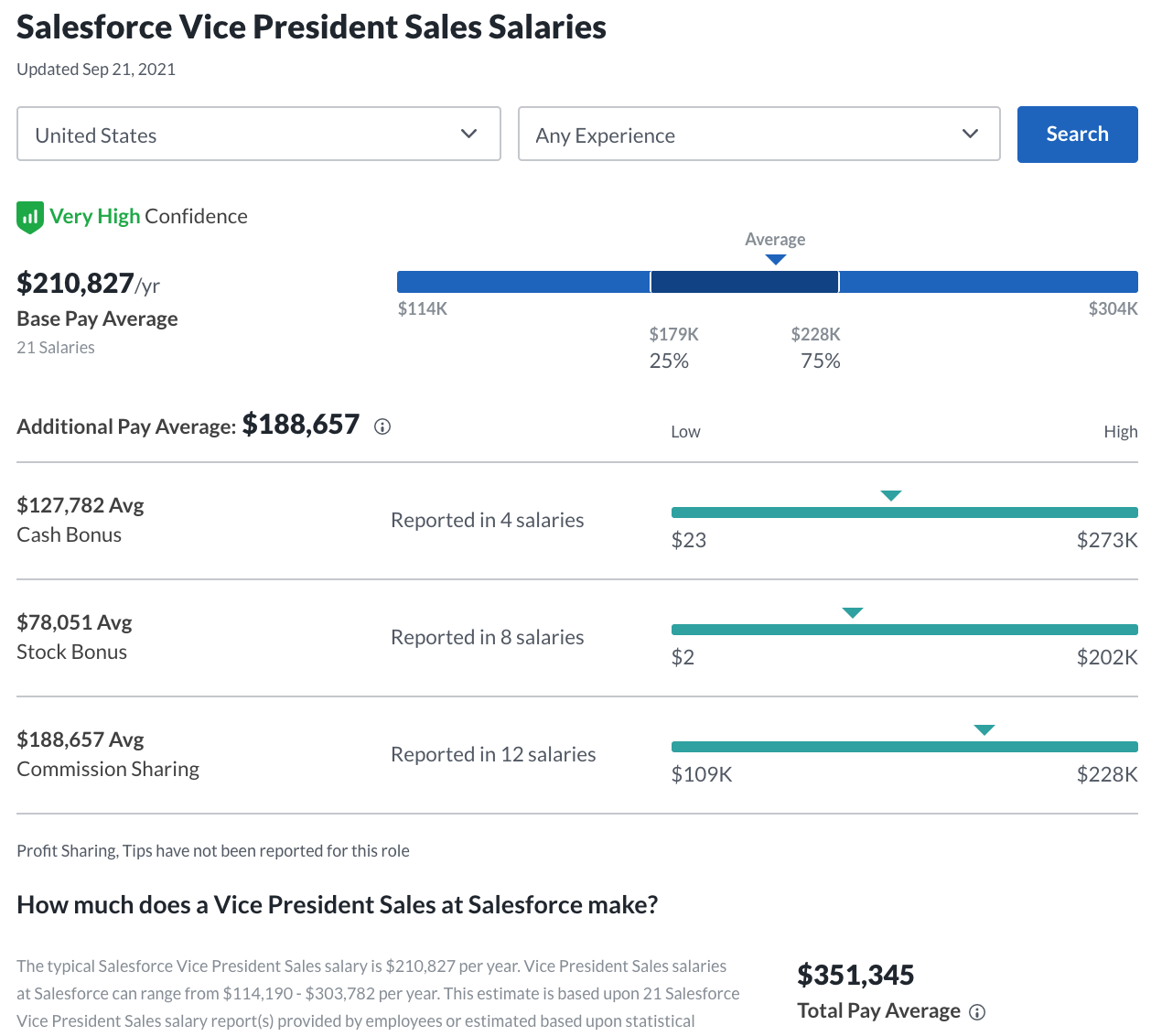Click the Stock Bonus teal range bar
This screenshot has width=1151, height=1036.
tap(905, 630)
